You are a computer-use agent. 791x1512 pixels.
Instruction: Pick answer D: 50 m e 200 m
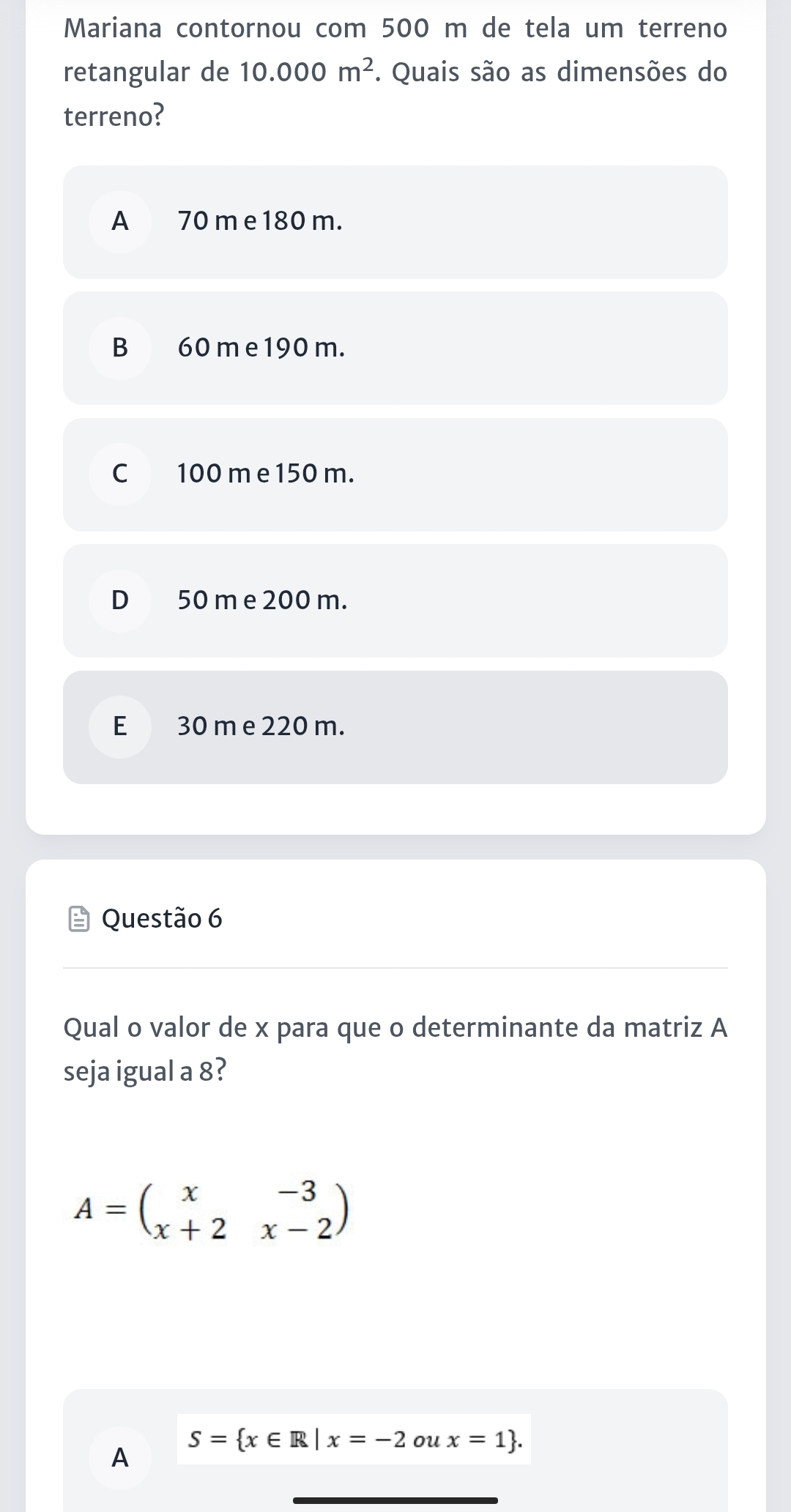tap(395, 600)
